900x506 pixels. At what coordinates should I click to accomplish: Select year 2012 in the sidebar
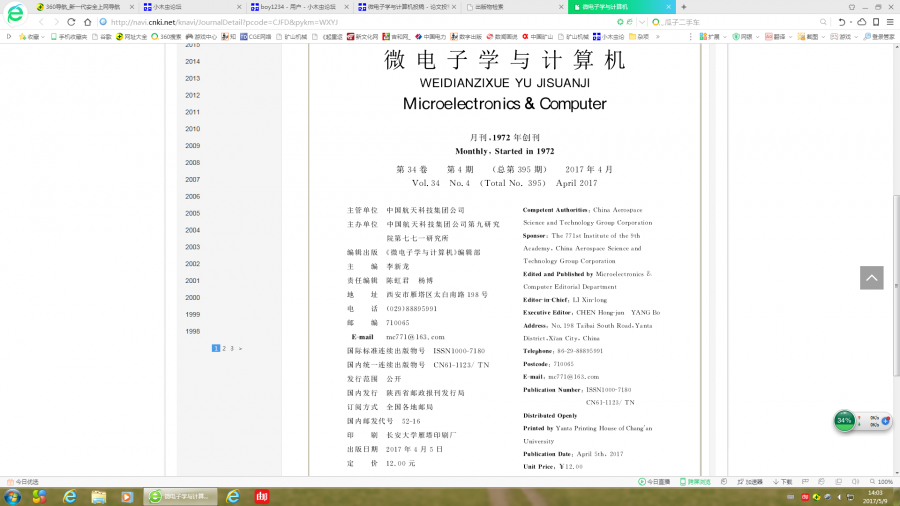pos(192,95)
